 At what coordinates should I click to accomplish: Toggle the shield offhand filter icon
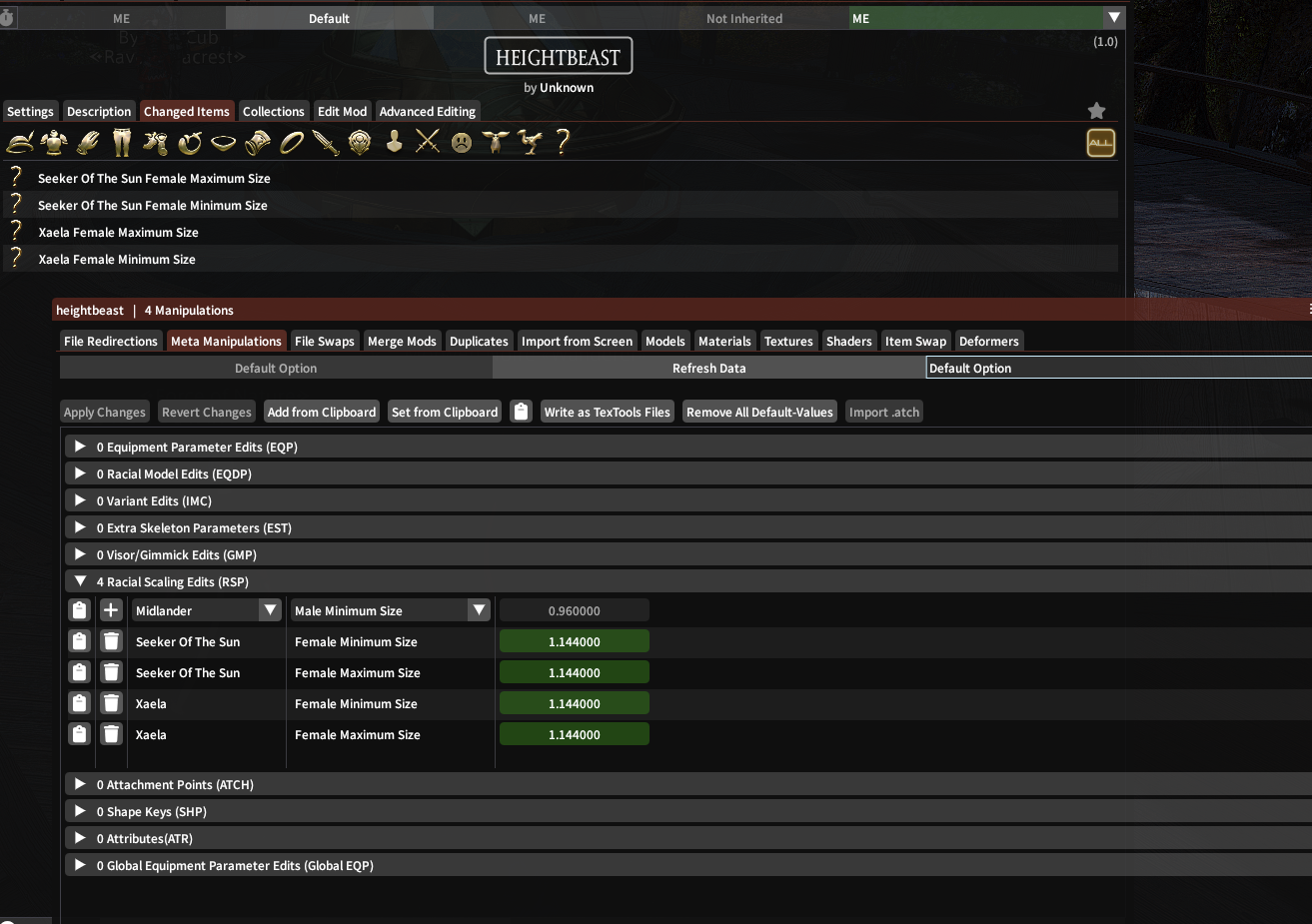pos(360,143)
